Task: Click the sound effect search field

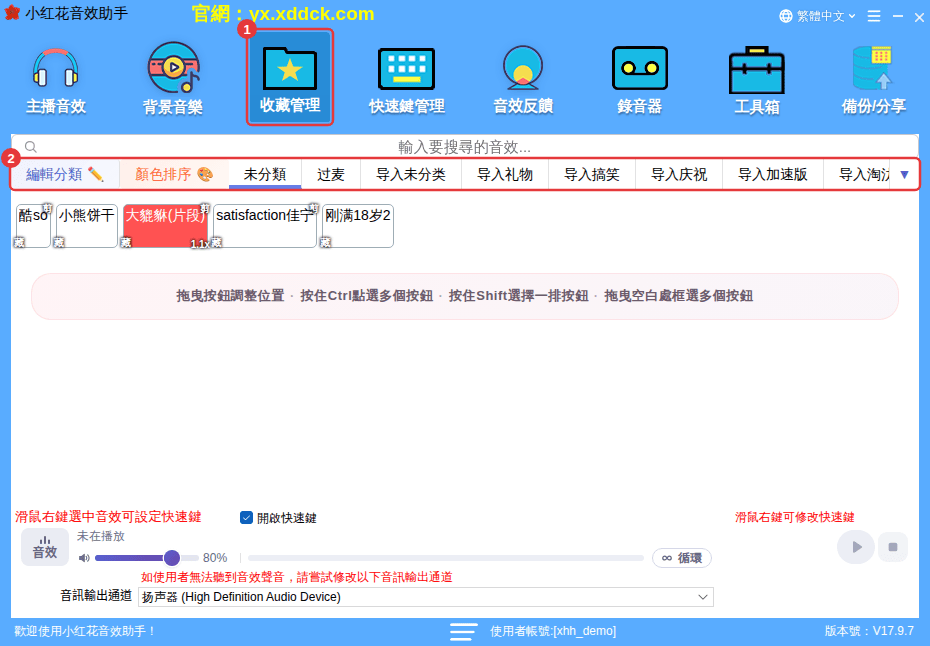Action: click(x=464, y=147)
